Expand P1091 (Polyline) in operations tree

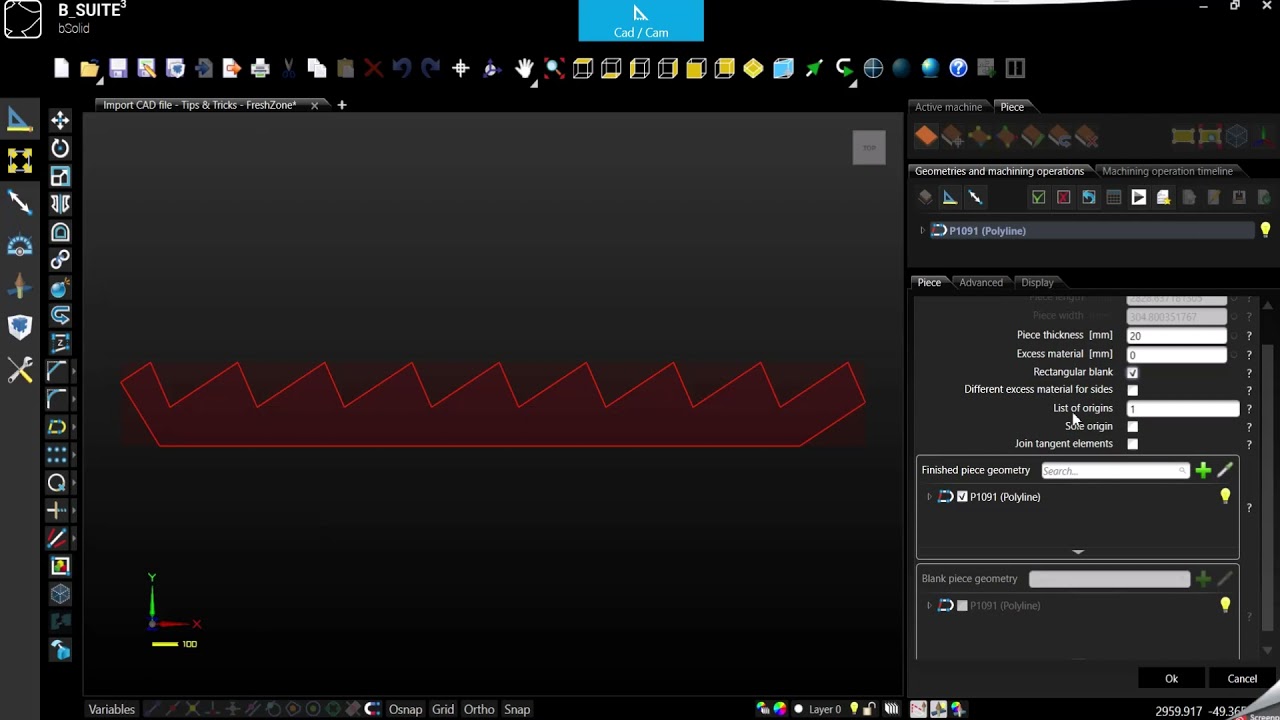point(922,231)
